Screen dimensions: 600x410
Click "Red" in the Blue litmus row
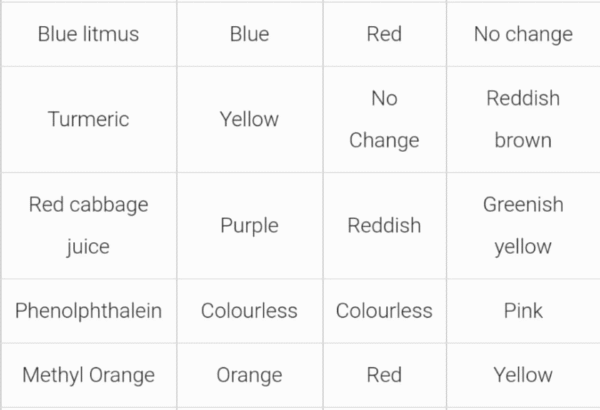384,34
